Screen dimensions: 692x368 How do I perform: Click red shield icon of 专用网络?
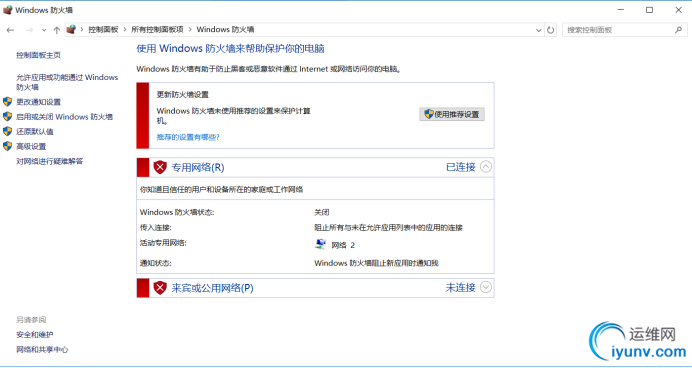click(160, 167)
